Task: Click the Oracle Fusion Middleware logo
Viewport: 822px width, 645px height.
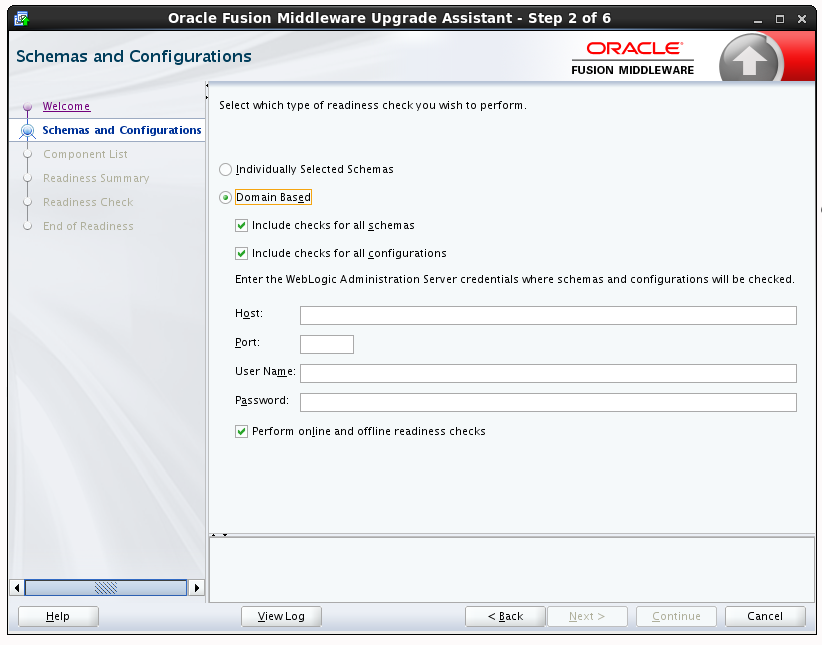Action: point(633,58)
